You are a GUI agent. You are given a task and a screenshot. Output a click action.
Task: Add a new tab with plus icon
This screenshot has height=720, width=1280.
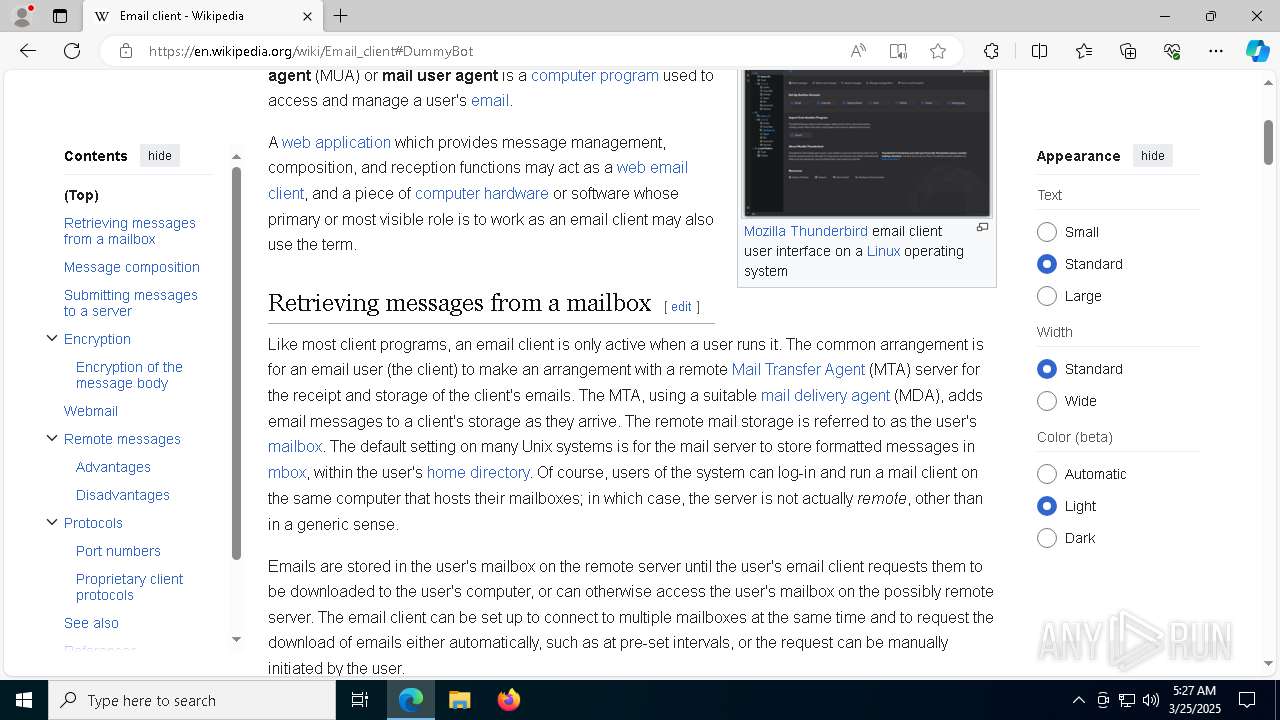coord(341,16)
